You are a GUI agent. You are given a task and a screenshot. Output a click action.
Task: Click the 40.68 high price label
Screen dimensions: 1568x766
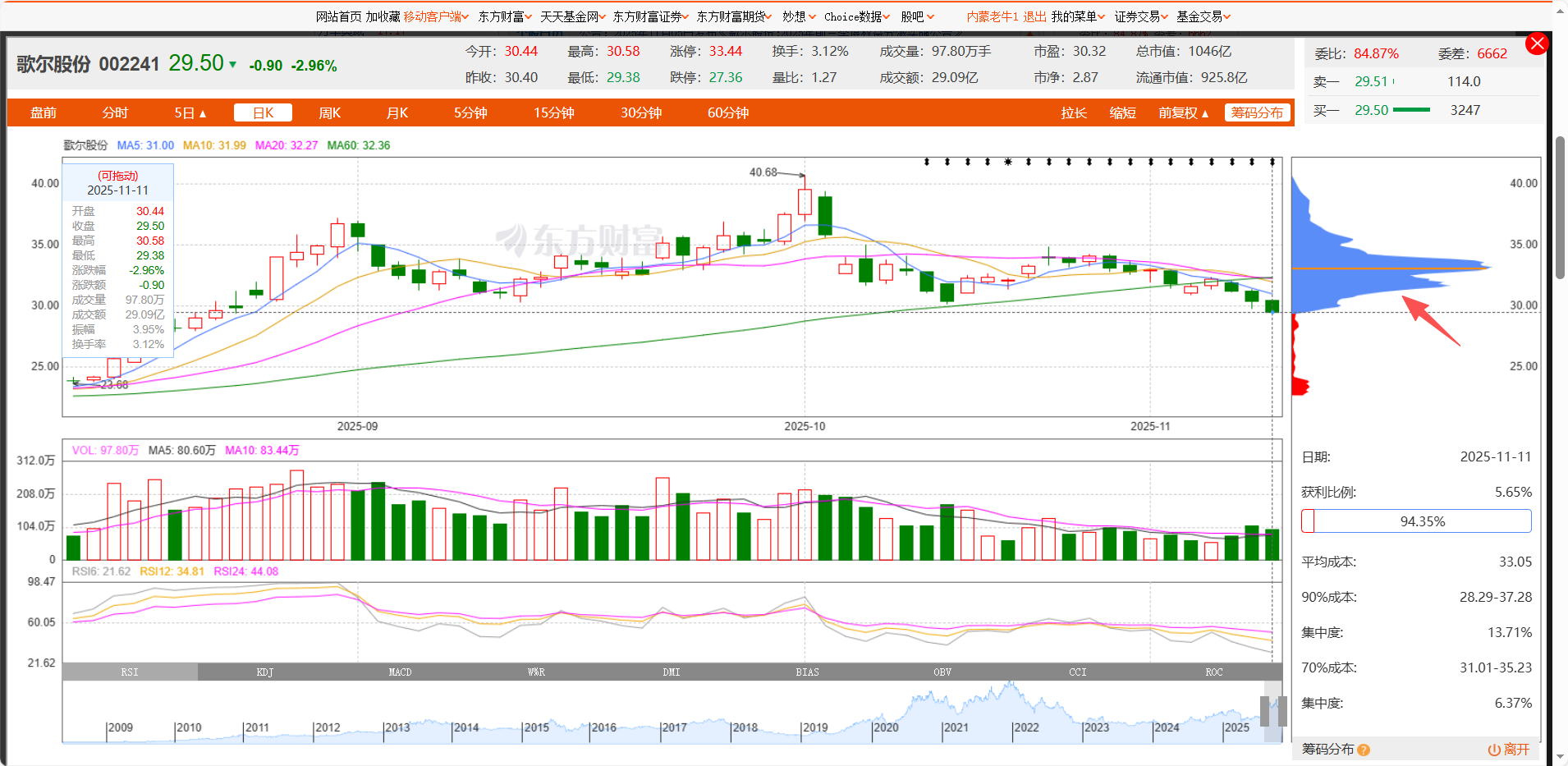[x=763, y=172]
